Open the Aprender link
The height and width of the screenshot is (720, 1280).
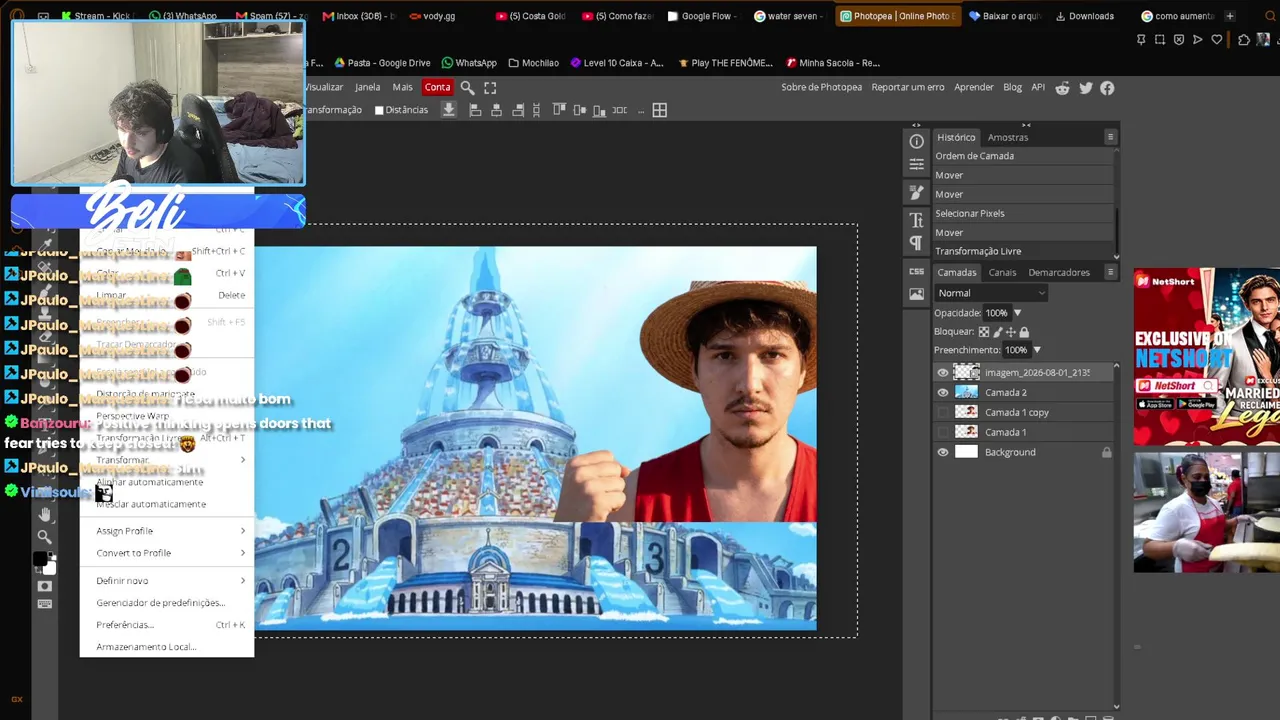[974, 87]
